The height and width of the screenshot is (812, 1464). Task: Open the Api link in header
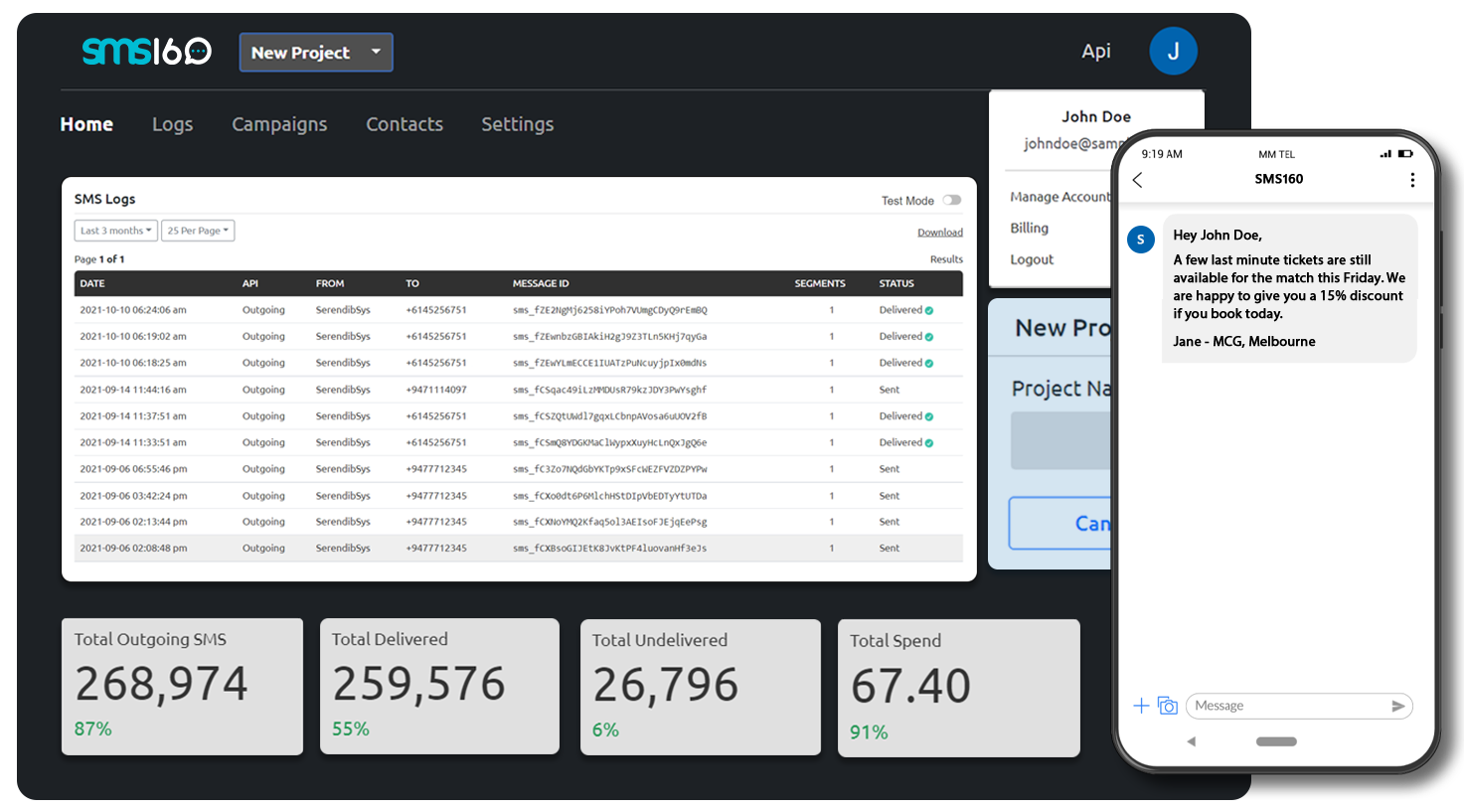(x=1095, y=52)
